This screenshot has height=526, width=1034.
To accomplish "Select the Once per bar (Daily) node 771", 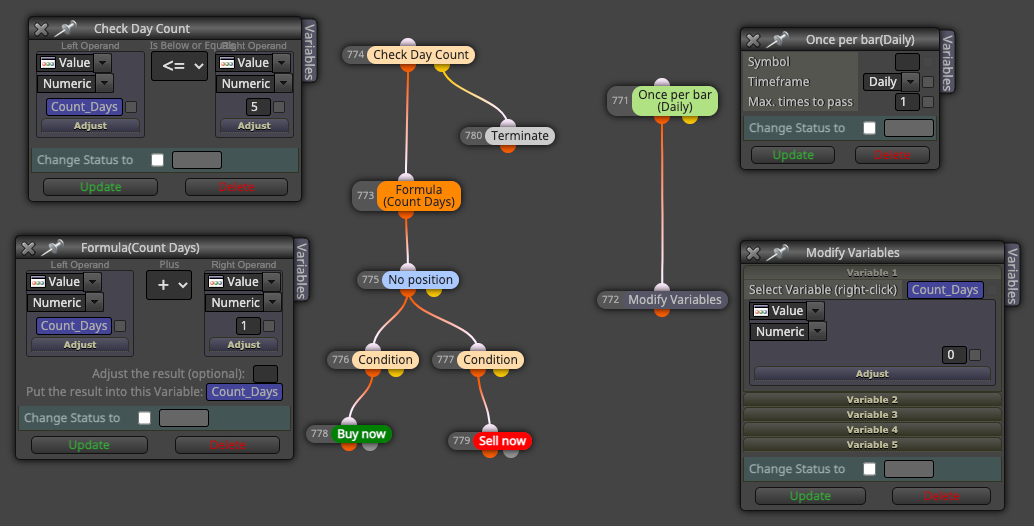I will tap(675, 101).
